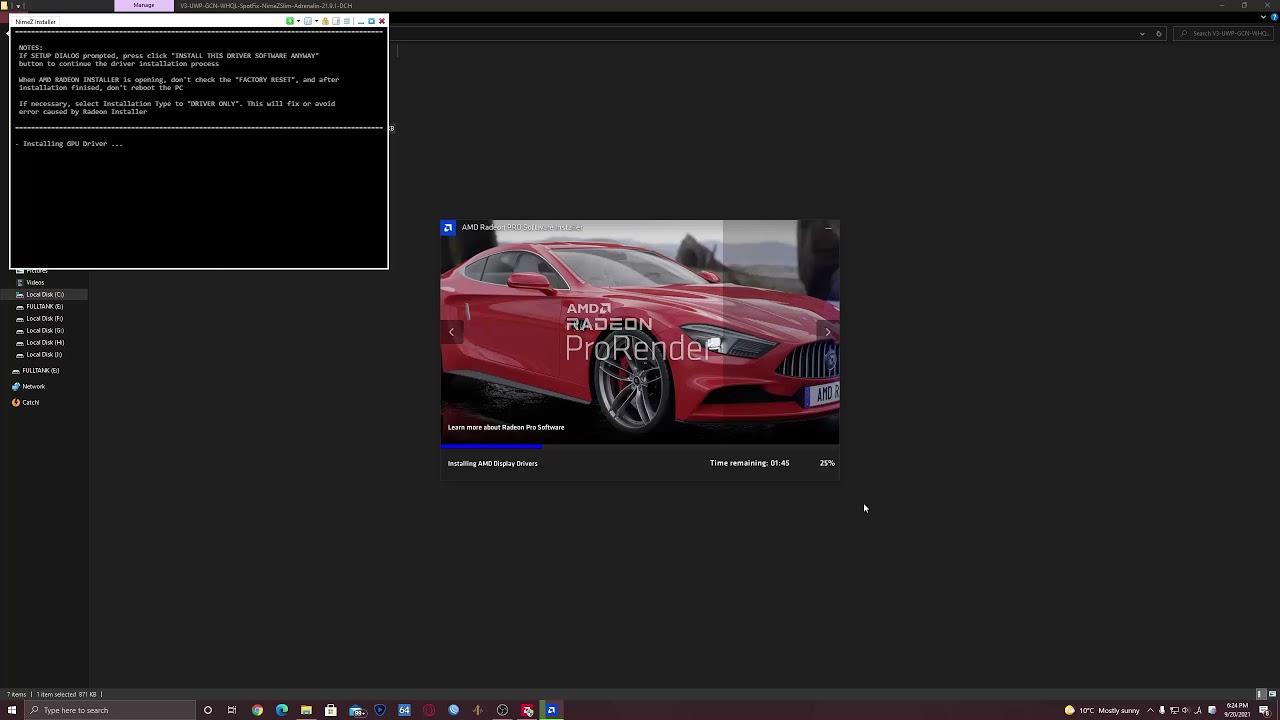Switch to details view in File Explorer

[1259, 694]
